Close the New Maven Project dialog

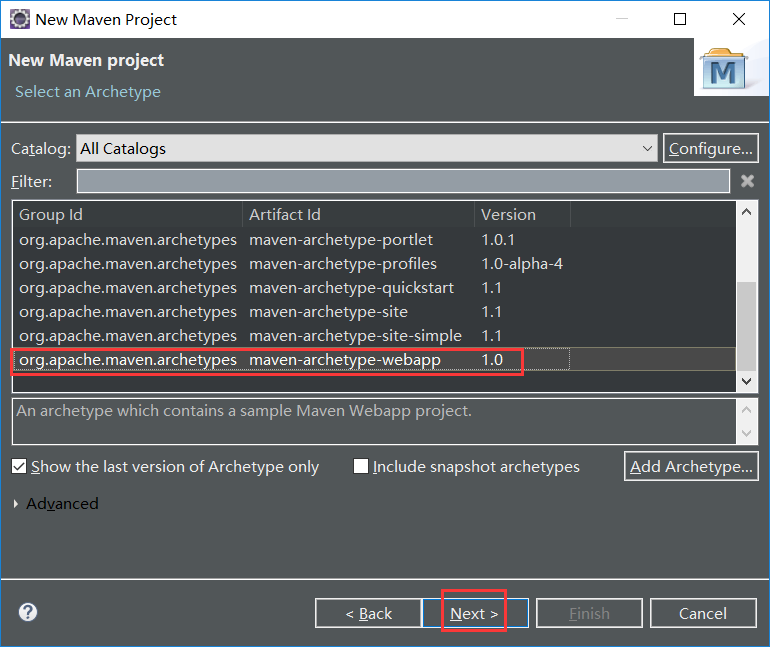[739, 19]
